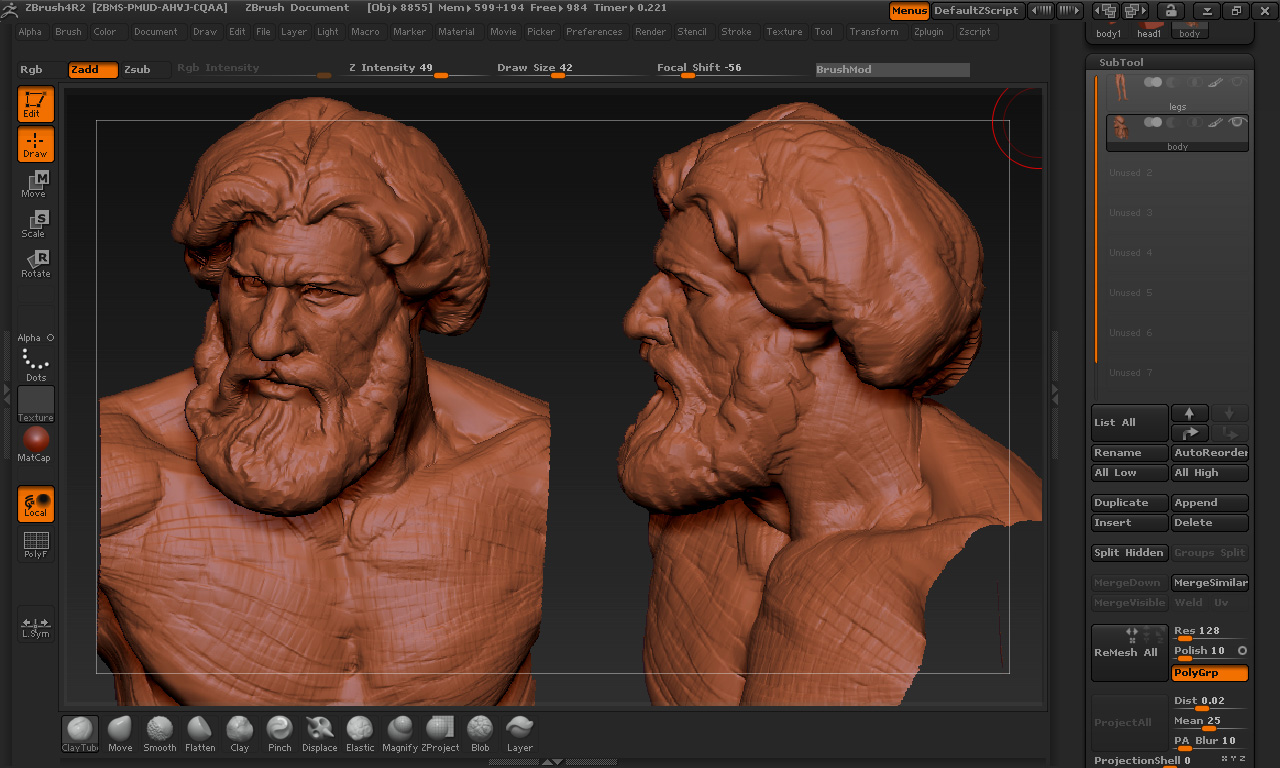Turn off Local symmetry mode
Image resolution: width=1280 pixels, height=768 pixels.
coord(36,504)
